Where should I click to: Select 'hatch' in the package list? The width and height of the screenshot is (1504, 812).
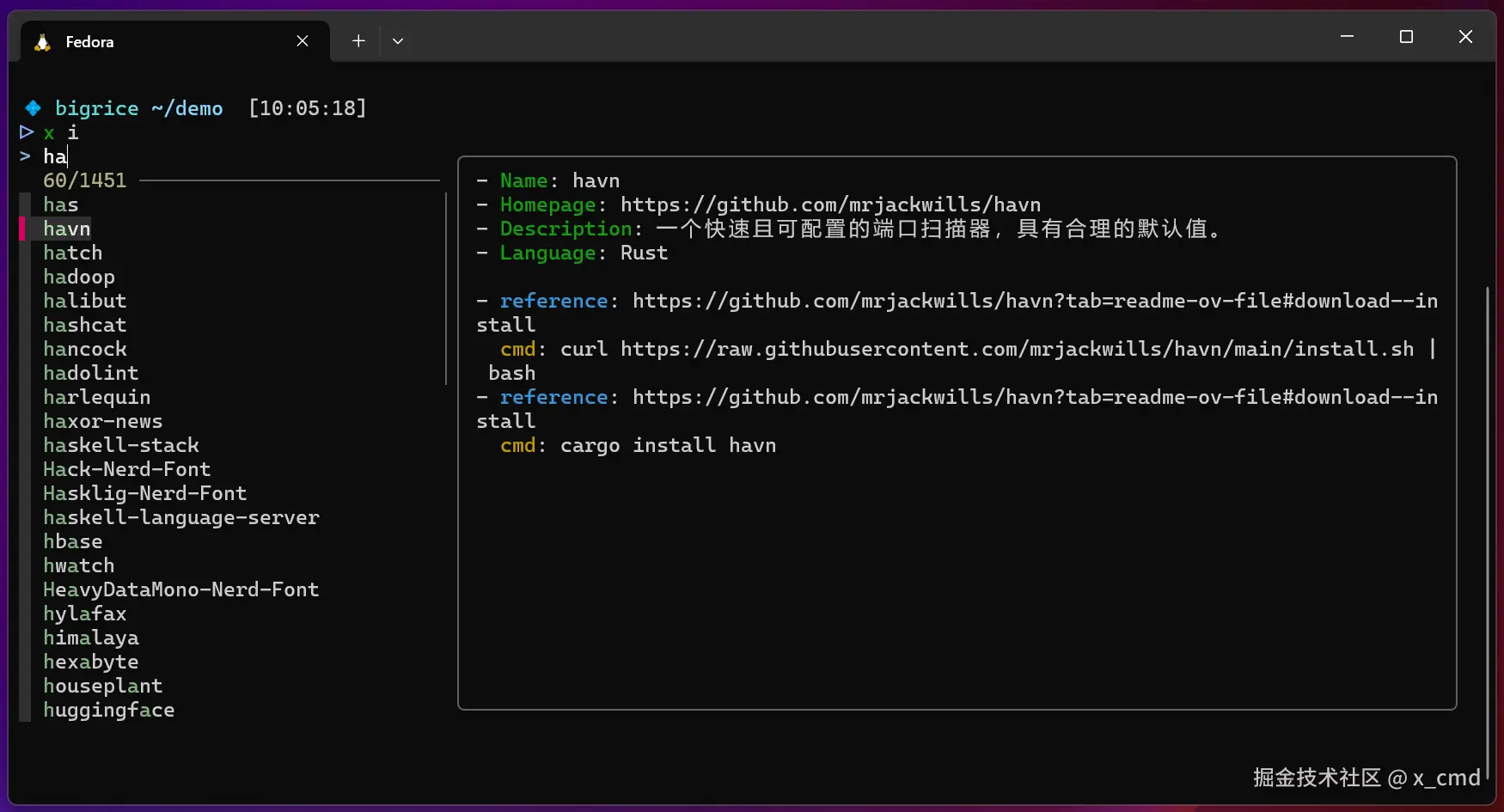pyautogui.click(x=73, y=253)
